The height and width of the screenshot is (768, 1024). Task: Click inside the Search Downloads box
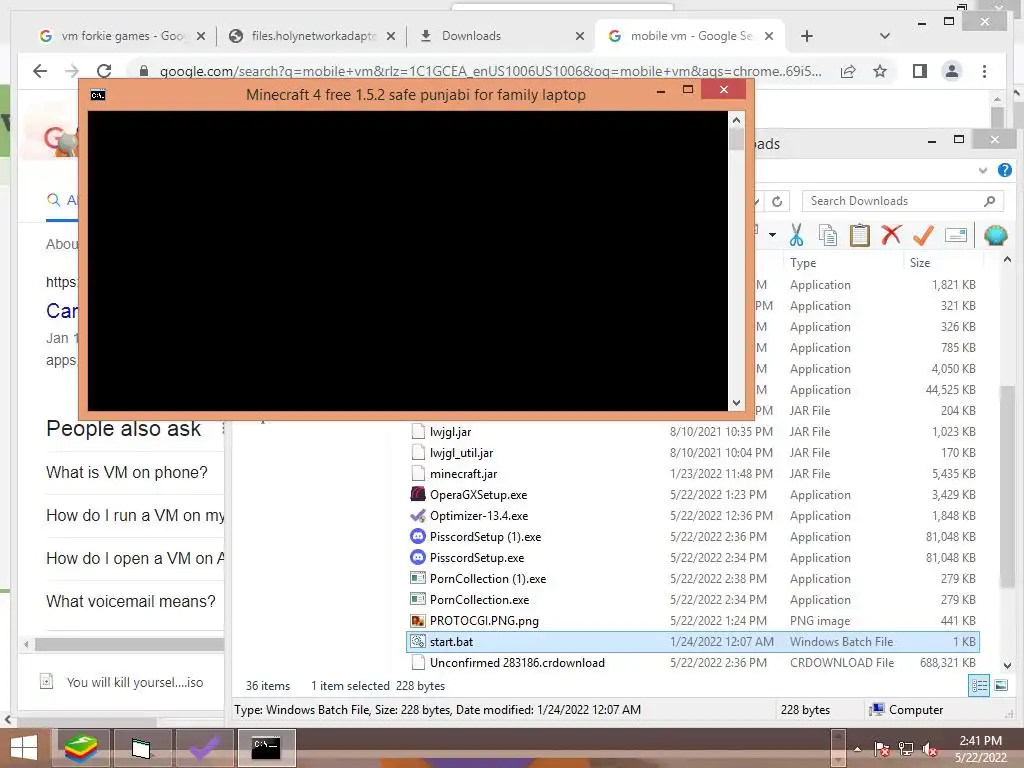click(902, 201)
